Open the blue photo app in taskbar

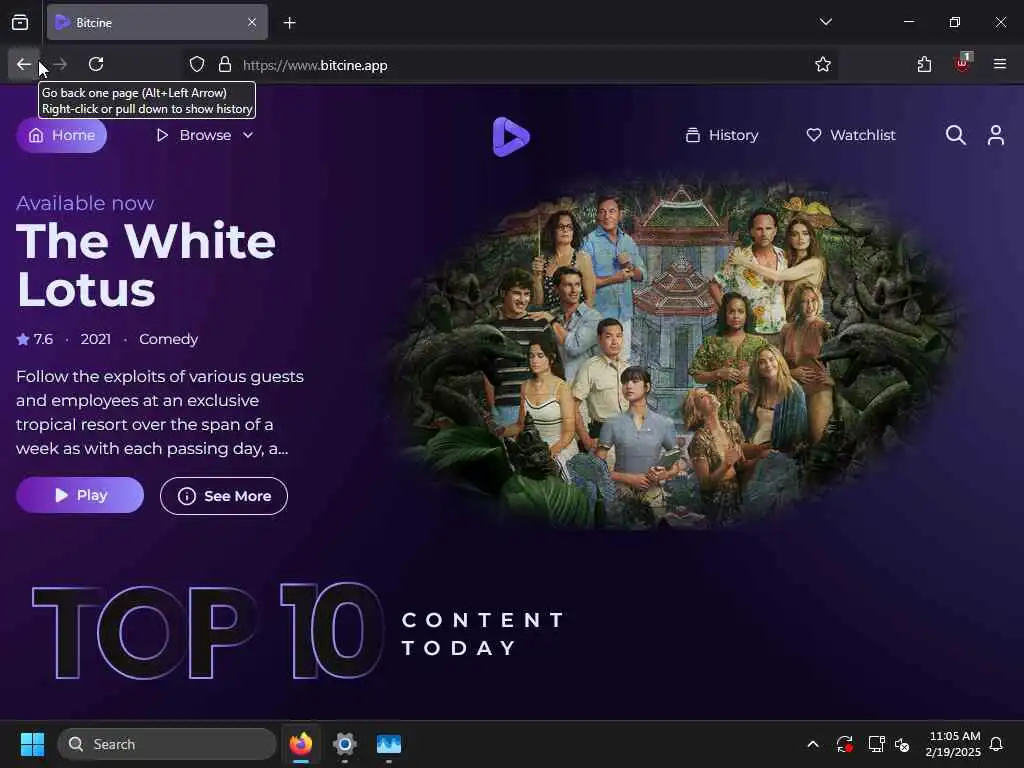click(389, 744)
